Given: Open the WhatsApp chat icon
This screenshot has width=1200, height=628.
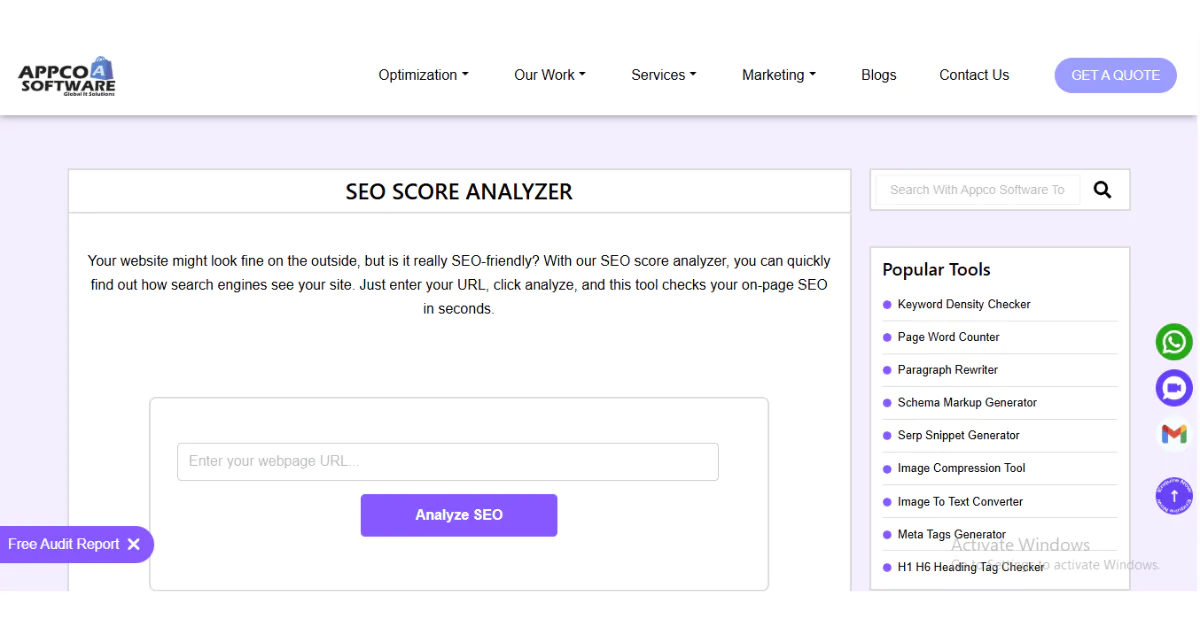Looking at the screenshot, I should coord(1173,341).
